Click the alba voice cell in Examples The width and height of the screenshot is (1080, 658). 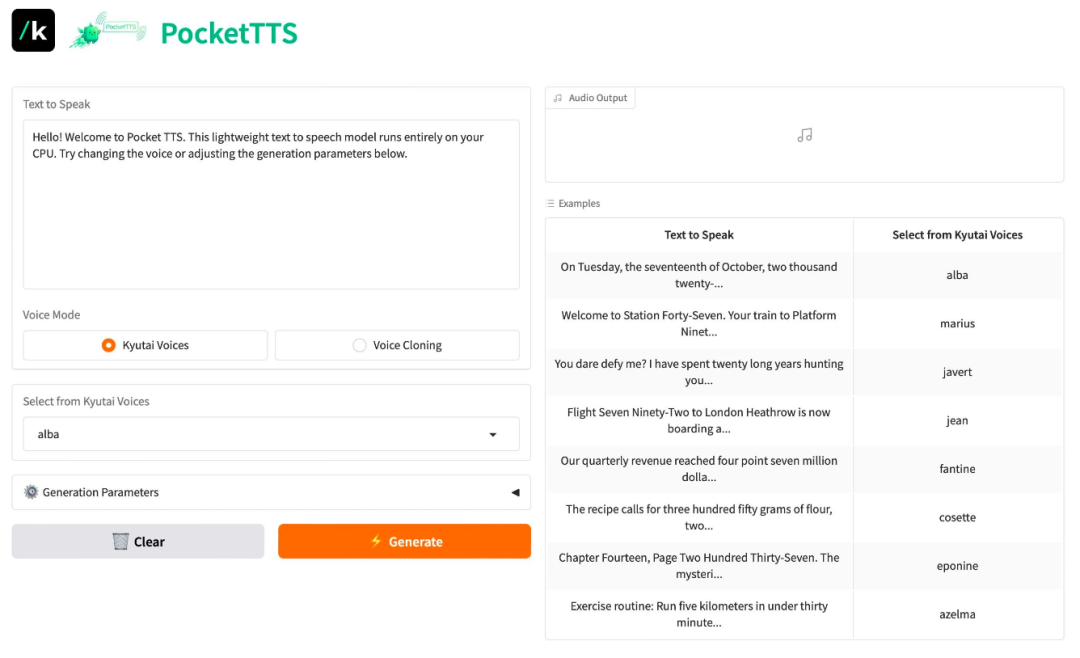[x=957, y=275]
